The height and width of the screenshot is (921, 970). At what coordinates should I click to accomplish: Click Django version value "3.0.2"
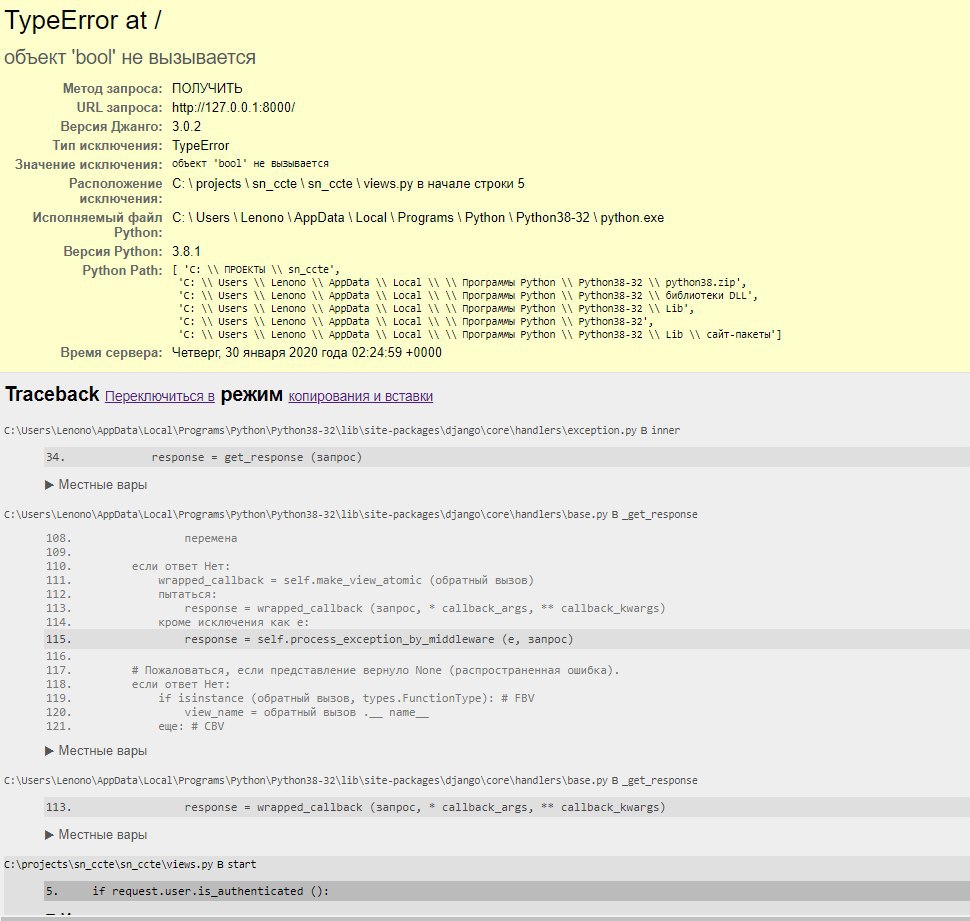click(186, 127)
